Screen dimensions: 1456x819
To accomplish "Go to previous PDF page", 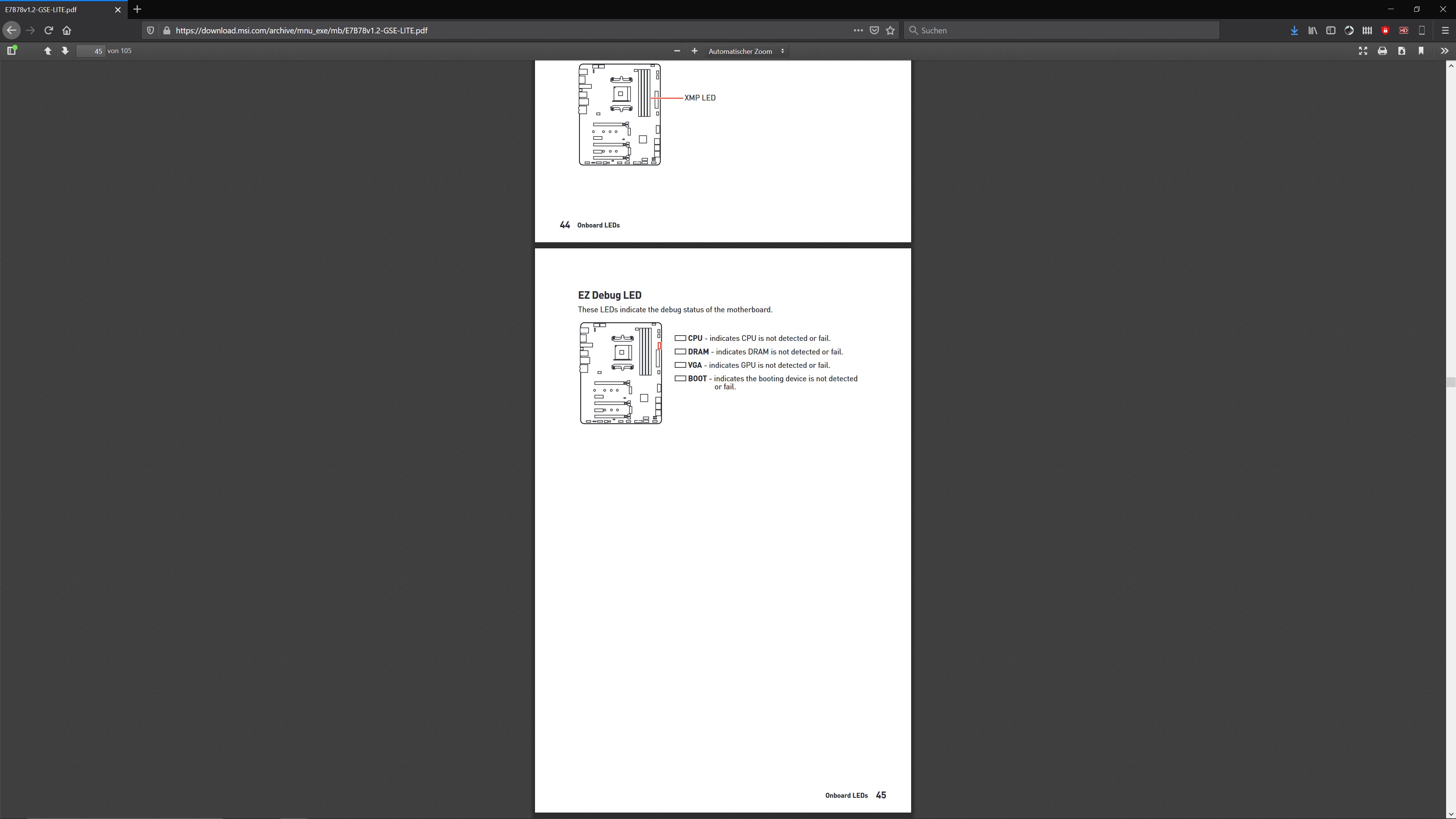I will [x=47, y=51].
